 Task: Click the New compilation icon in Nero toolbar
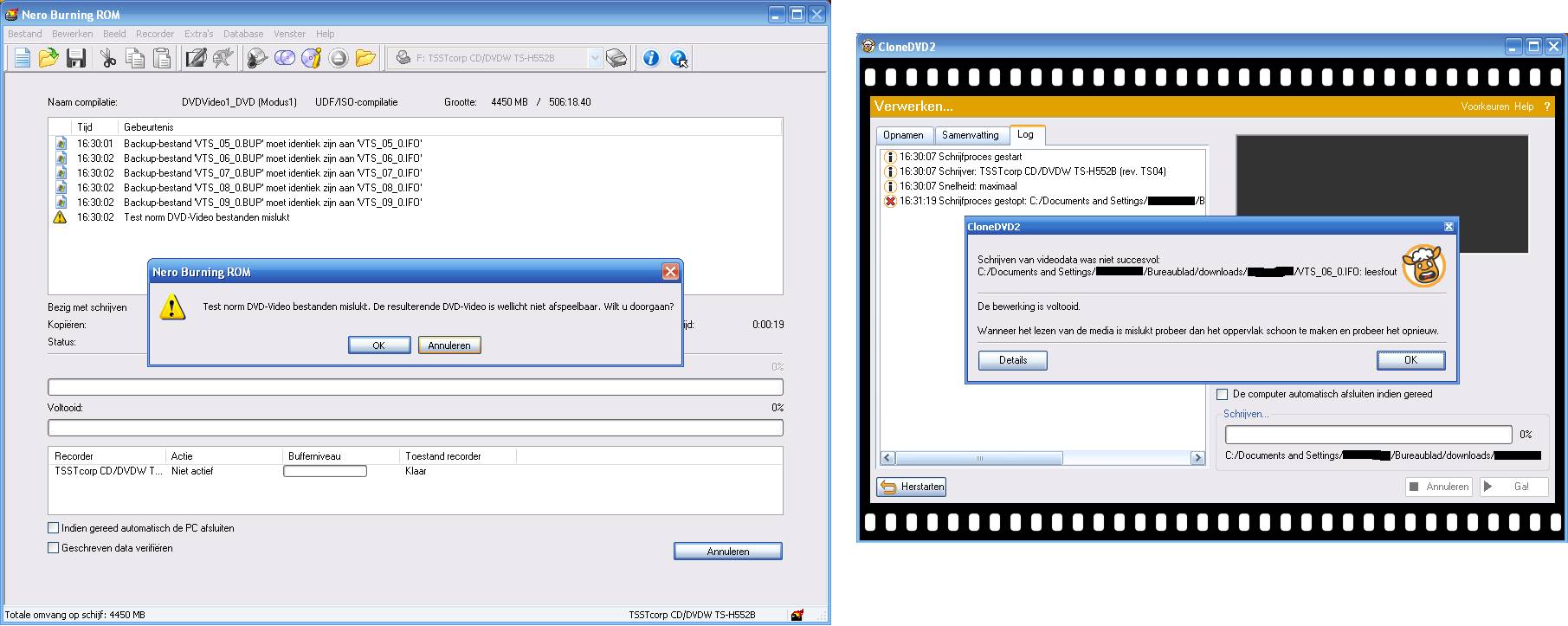(x=23, y=58)
